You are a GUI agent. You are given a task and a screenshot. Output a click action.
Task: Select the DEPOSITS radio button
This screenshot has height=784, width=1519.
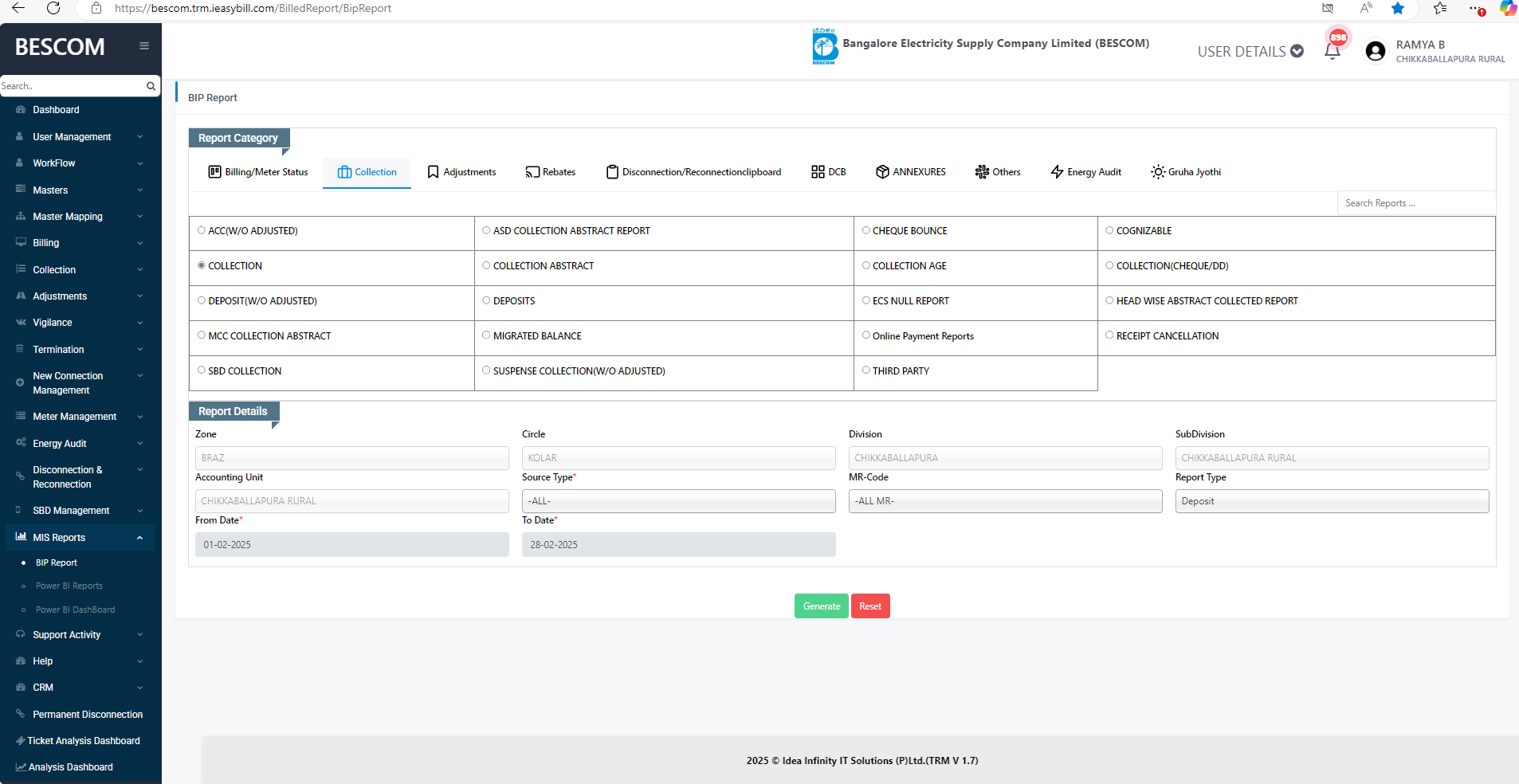pyautogui.click(x=486, y=300)
